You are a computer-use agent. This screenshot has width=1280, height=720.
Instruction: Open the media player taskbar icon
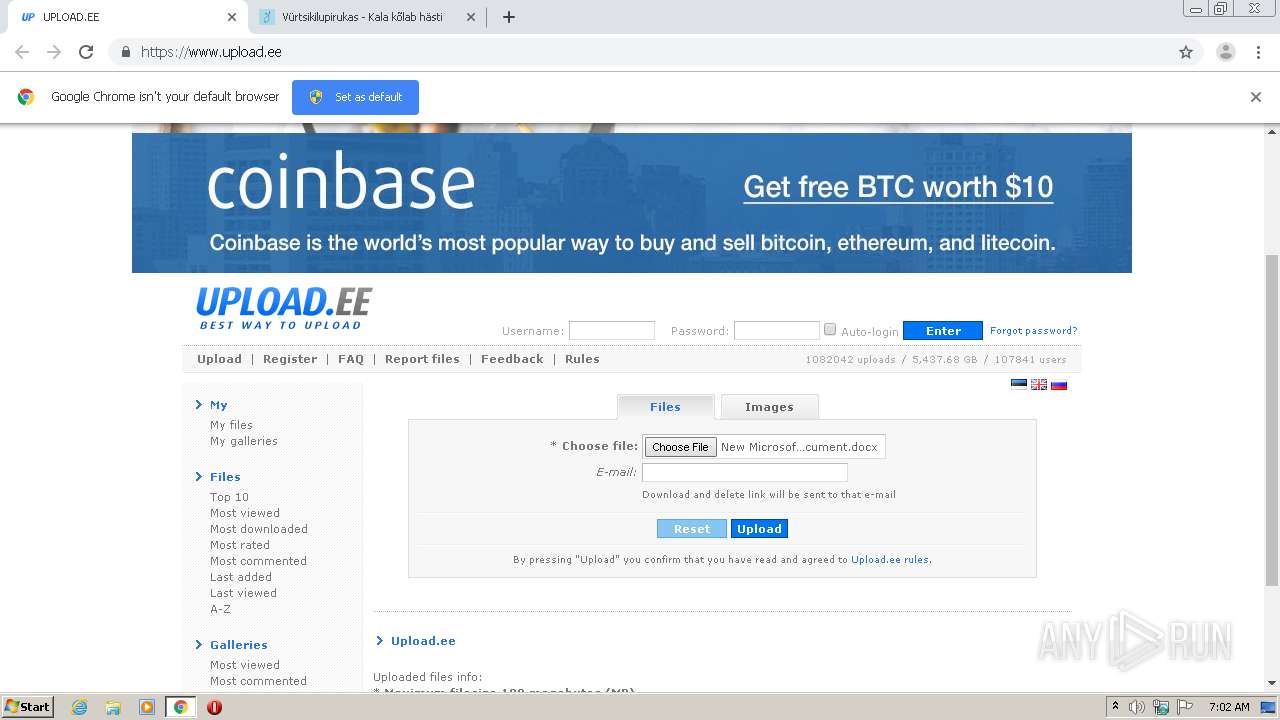click(x=146, y=707)
